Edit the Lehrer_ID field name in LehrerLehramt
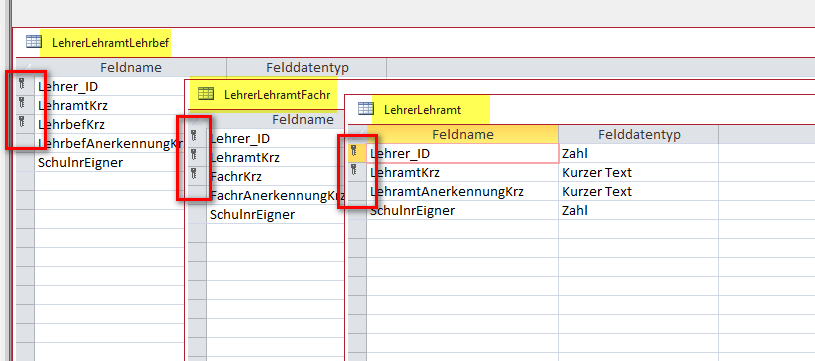The image size is (815, 361). point(463,153)
